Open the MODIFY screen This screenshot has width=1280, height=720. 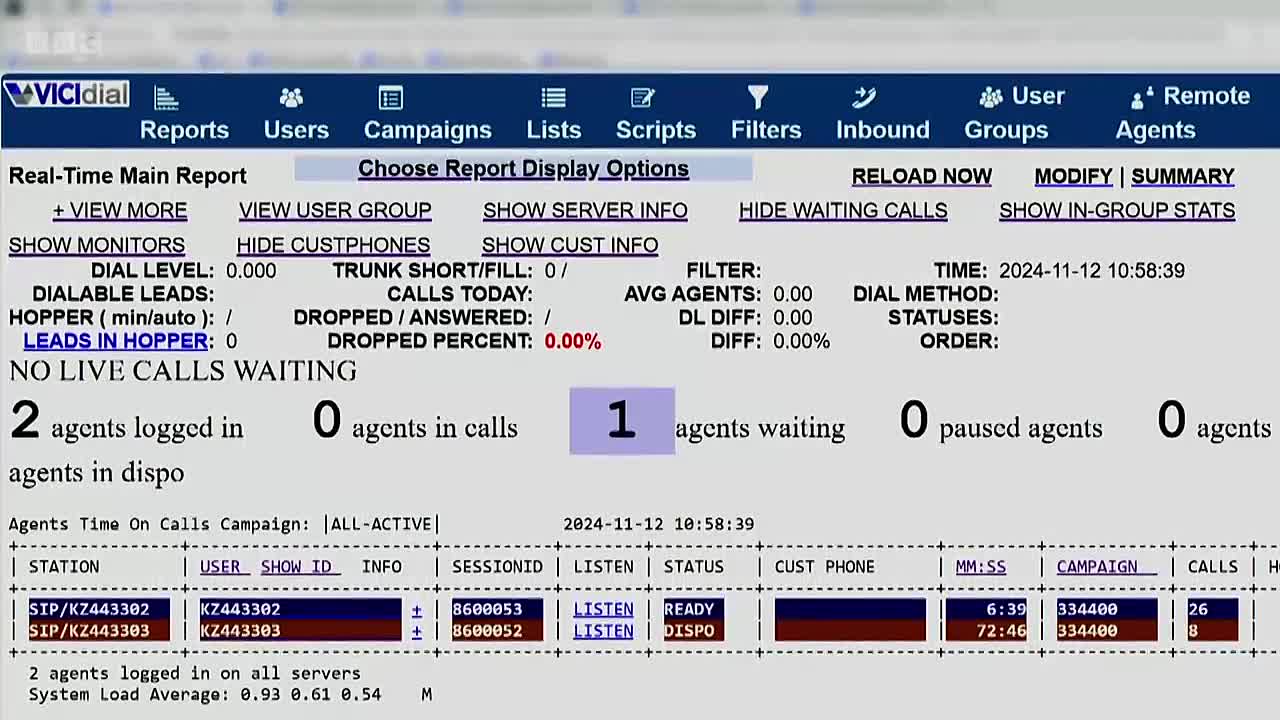(1073, 176)
